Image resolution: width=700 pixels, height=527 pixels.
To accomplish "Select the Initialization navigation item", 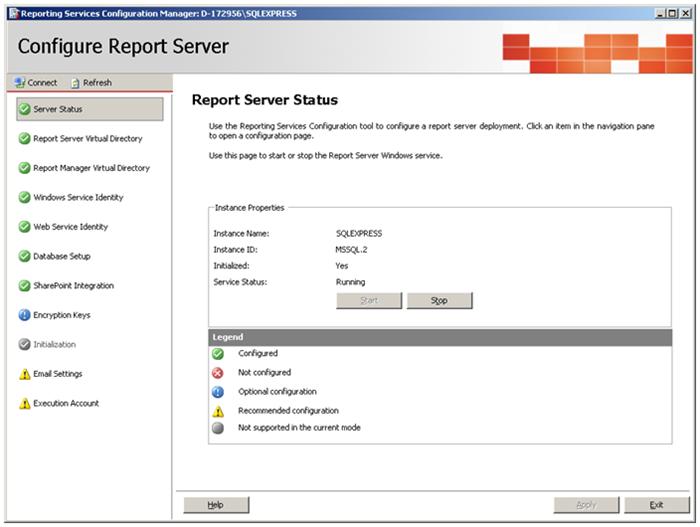I will point(54,344).
